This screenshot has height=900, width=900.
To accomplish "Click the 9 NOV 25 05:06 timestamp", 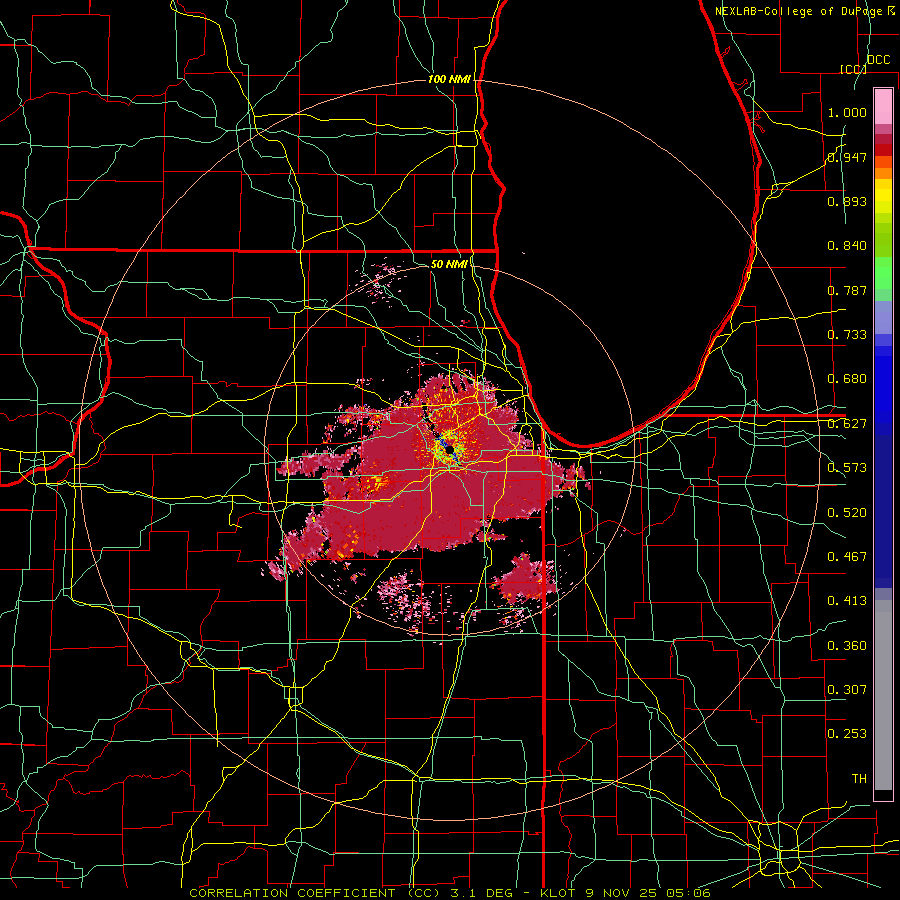I will click(x=648, y=893).
